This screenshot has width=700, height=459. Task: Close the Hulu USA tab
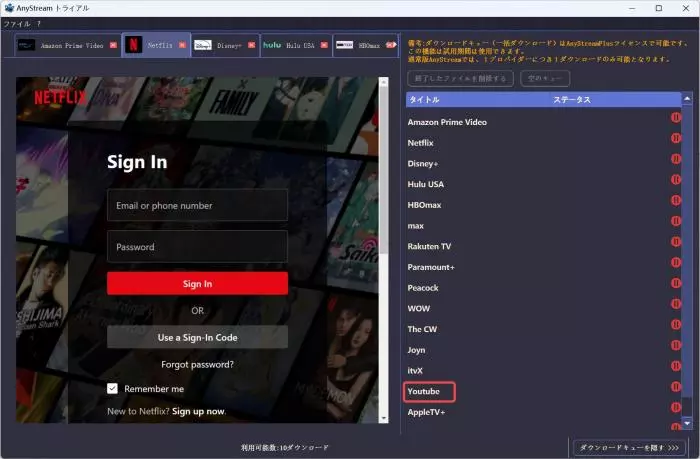pyautogui.click(x=324, y=45)
